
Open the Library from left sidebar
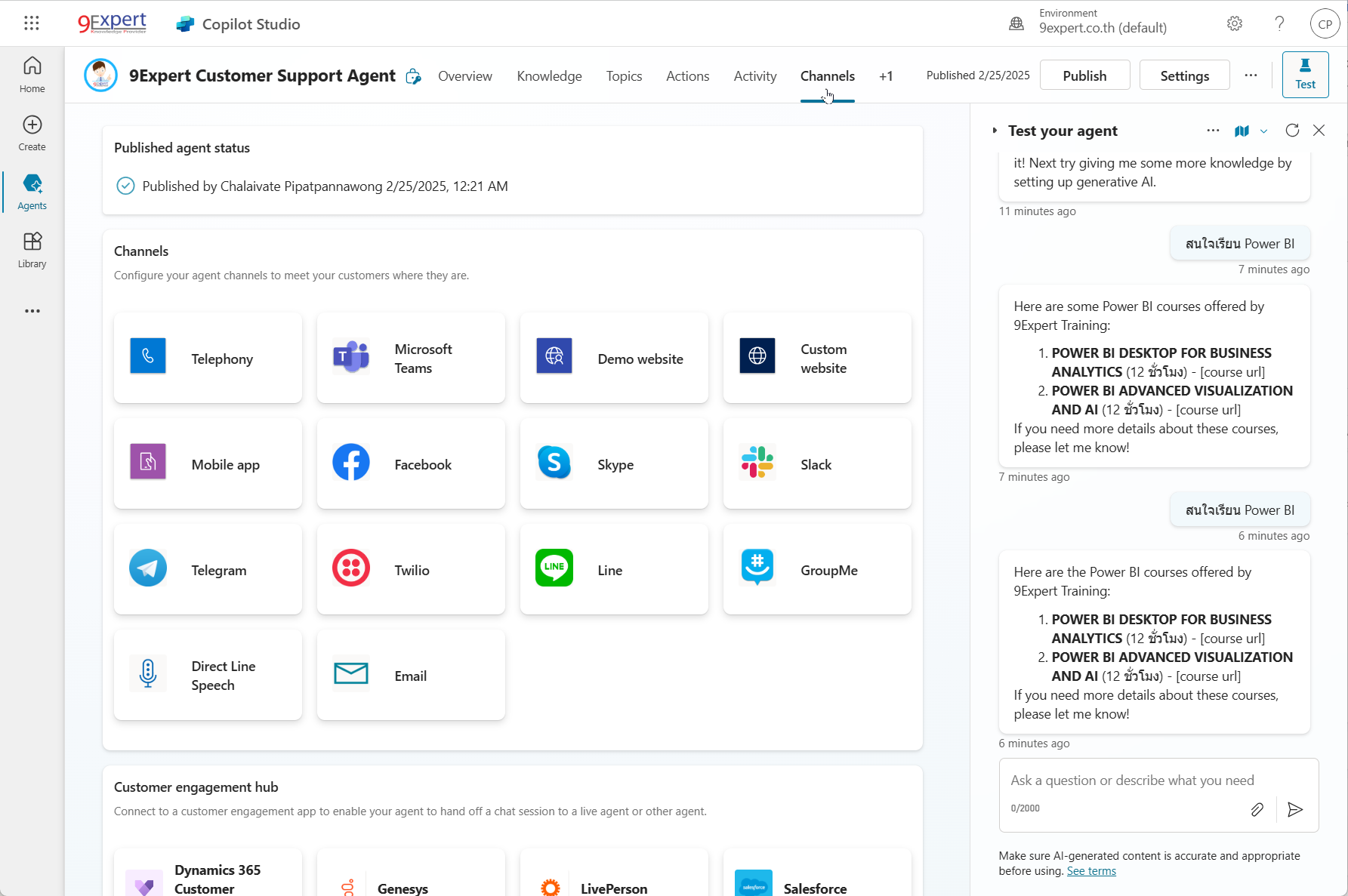click(x=32, y=250)
